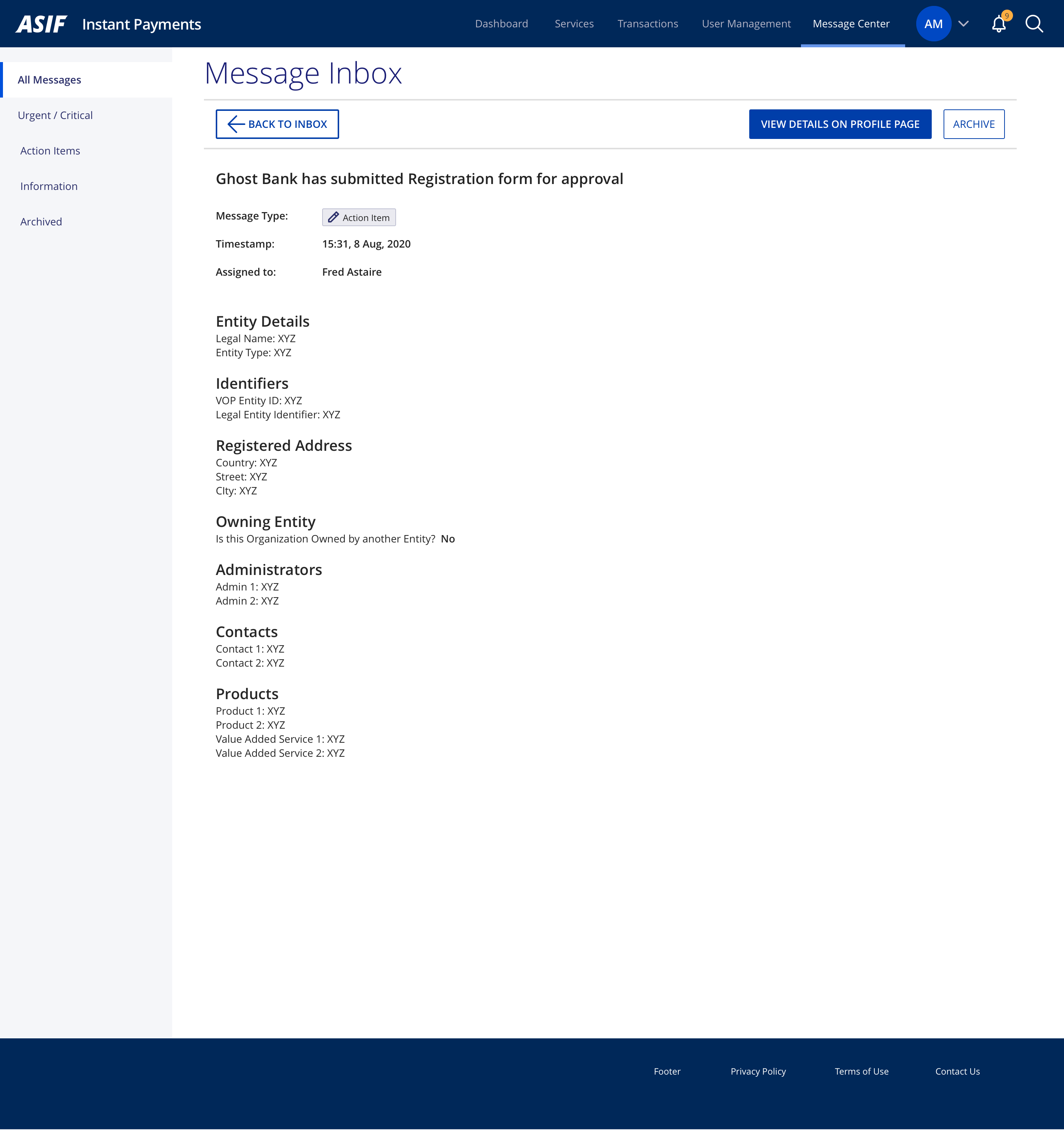Viewport: 1064px width, 1130px height.
Task: Open the Terms of Use link
Action: [861, 1072]
